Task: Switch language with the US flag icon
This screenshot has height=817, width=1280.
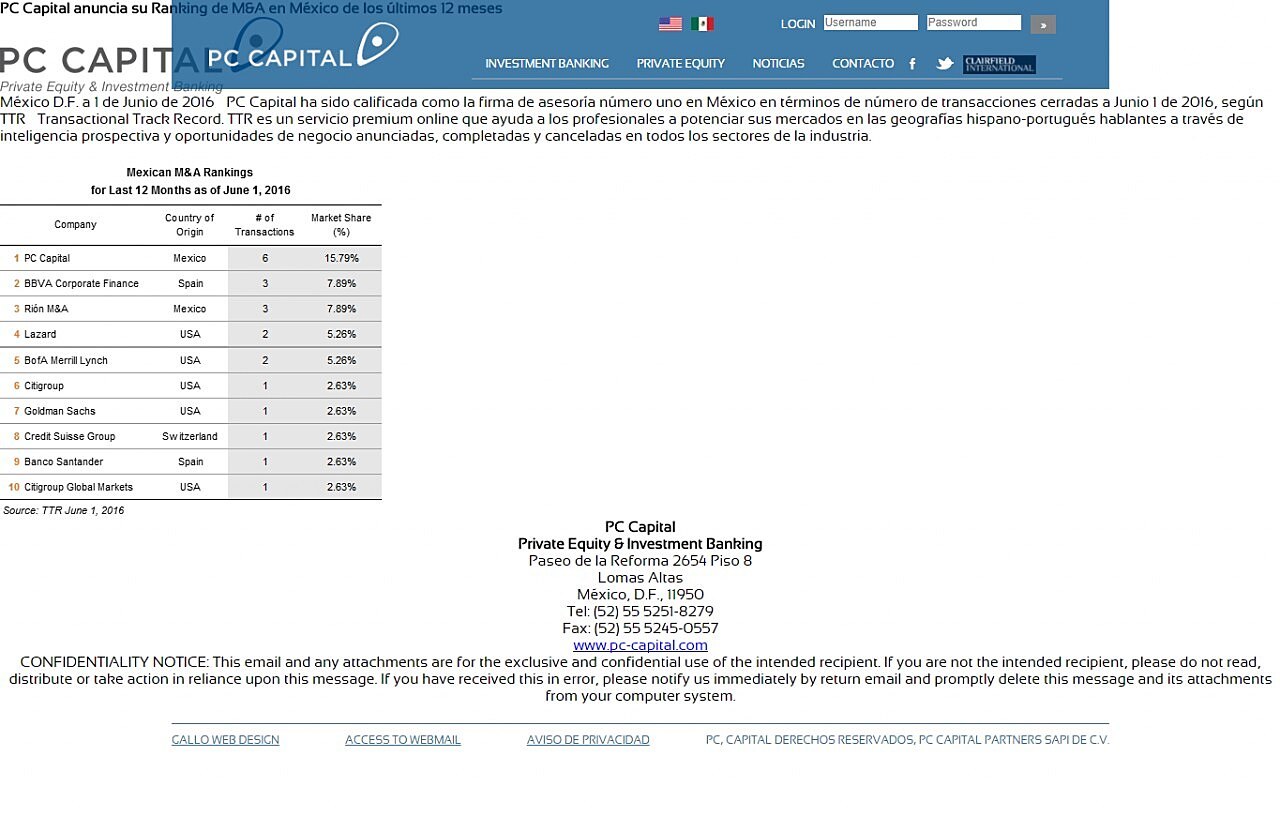Action: (x=670, y=24)
